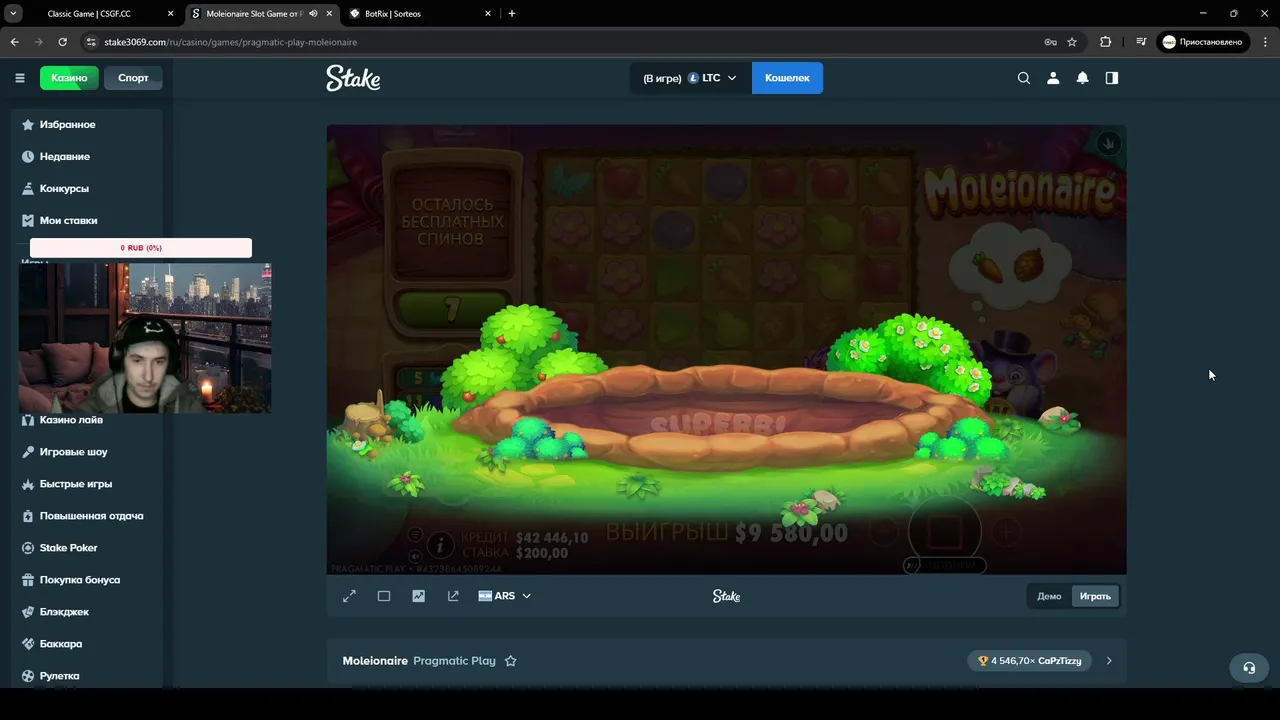The height and width of the screenshot is (720, 1280).
Task: Go back in browser history
Action: [x=14, y=42]
